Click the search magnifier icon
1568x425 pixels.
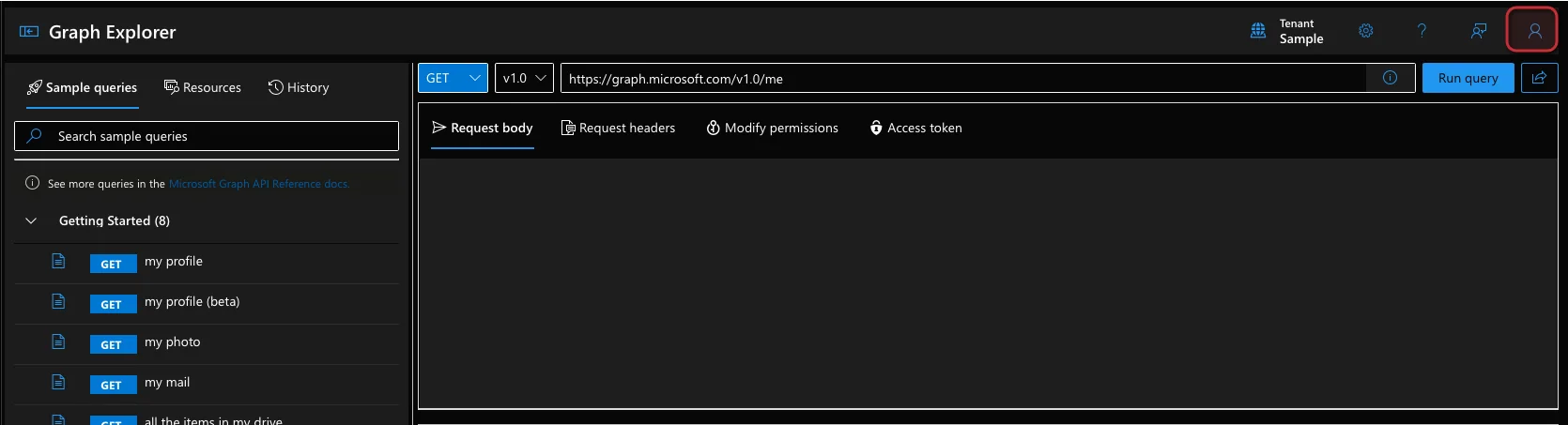point(35,135)
